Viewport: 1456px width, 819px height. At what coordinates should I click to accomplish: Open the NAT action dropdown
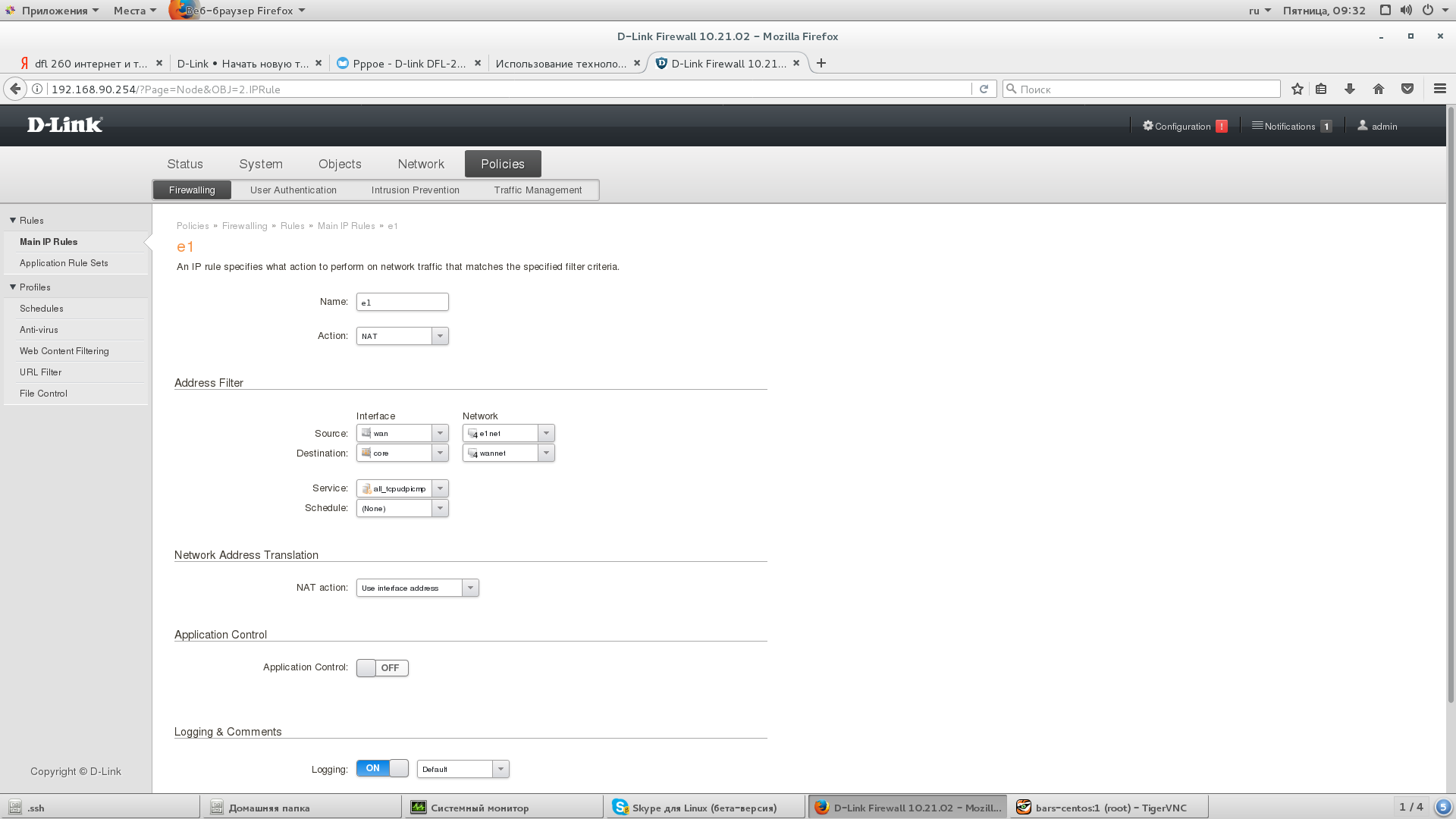coord(470,588)
